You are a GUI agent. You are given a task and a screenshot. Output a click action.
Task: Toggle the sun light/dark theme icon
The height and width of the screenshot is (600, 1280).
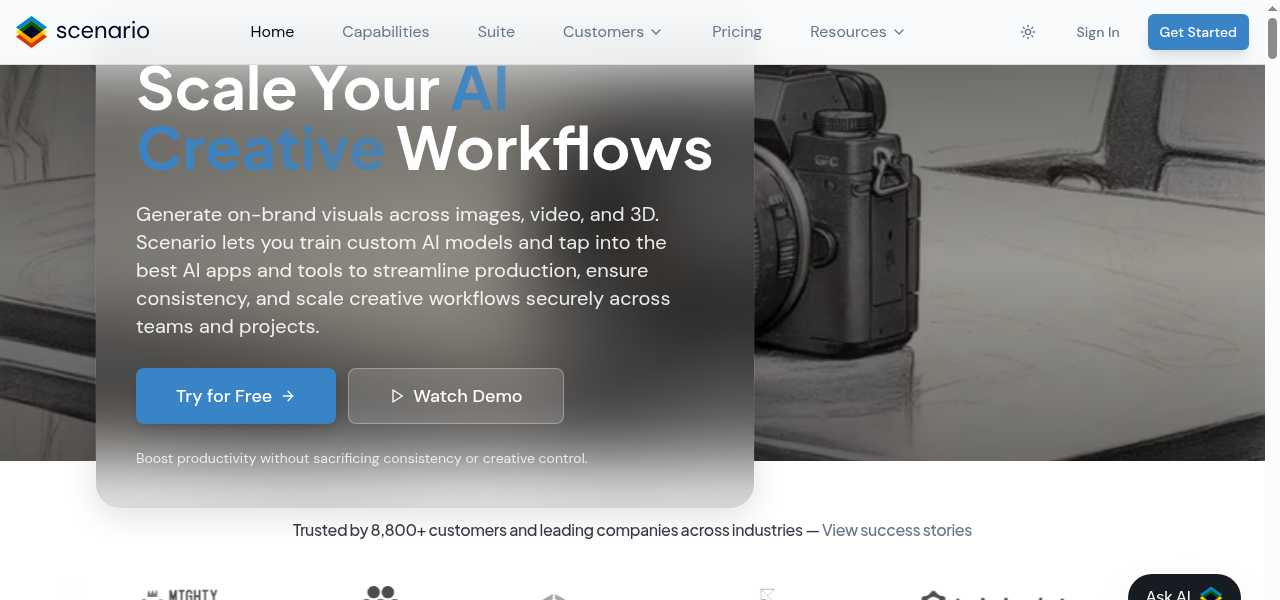pyautogui.click(x=1028, y=32)
